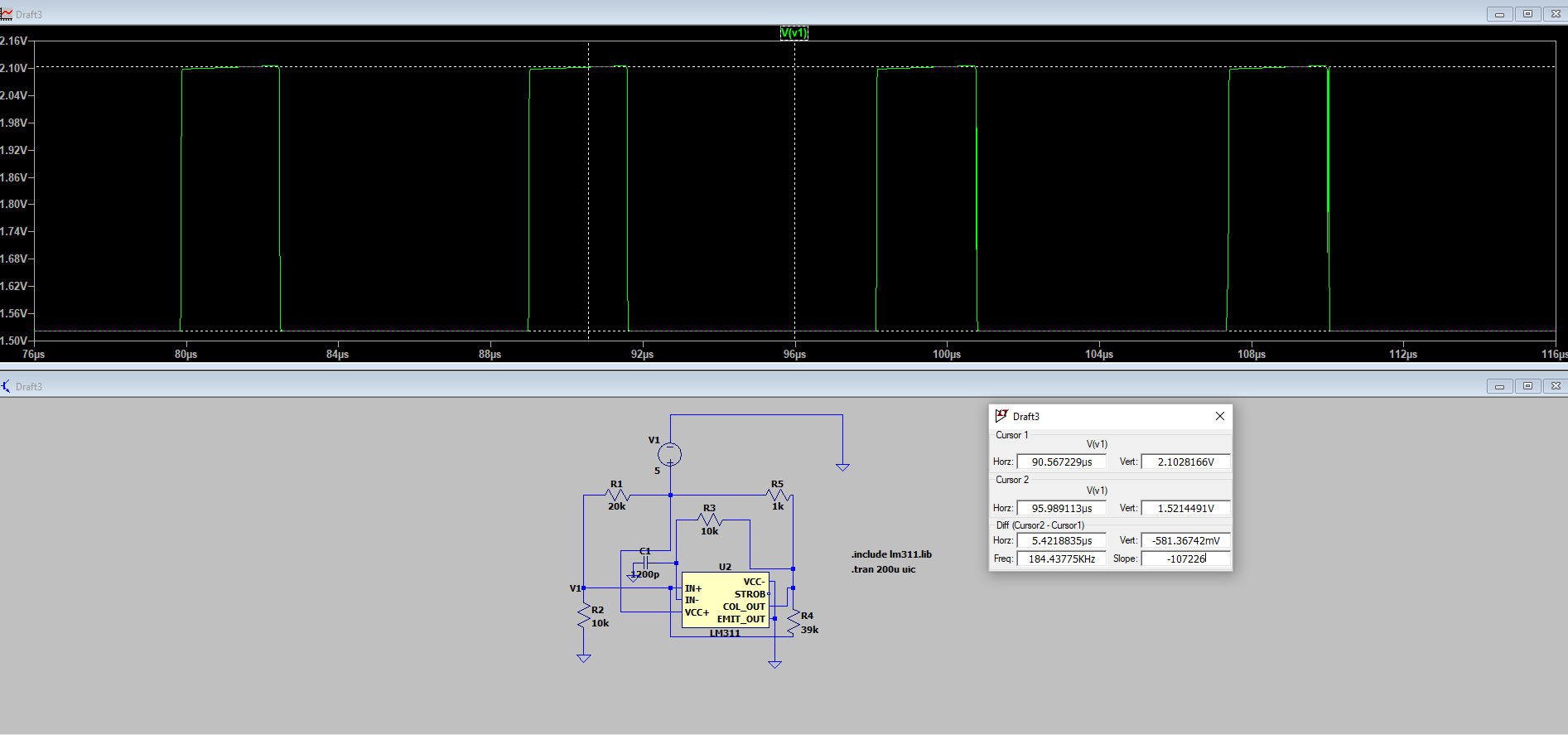Click the Cursor 1 V(v1) trace name

(x=1097, y=444)
